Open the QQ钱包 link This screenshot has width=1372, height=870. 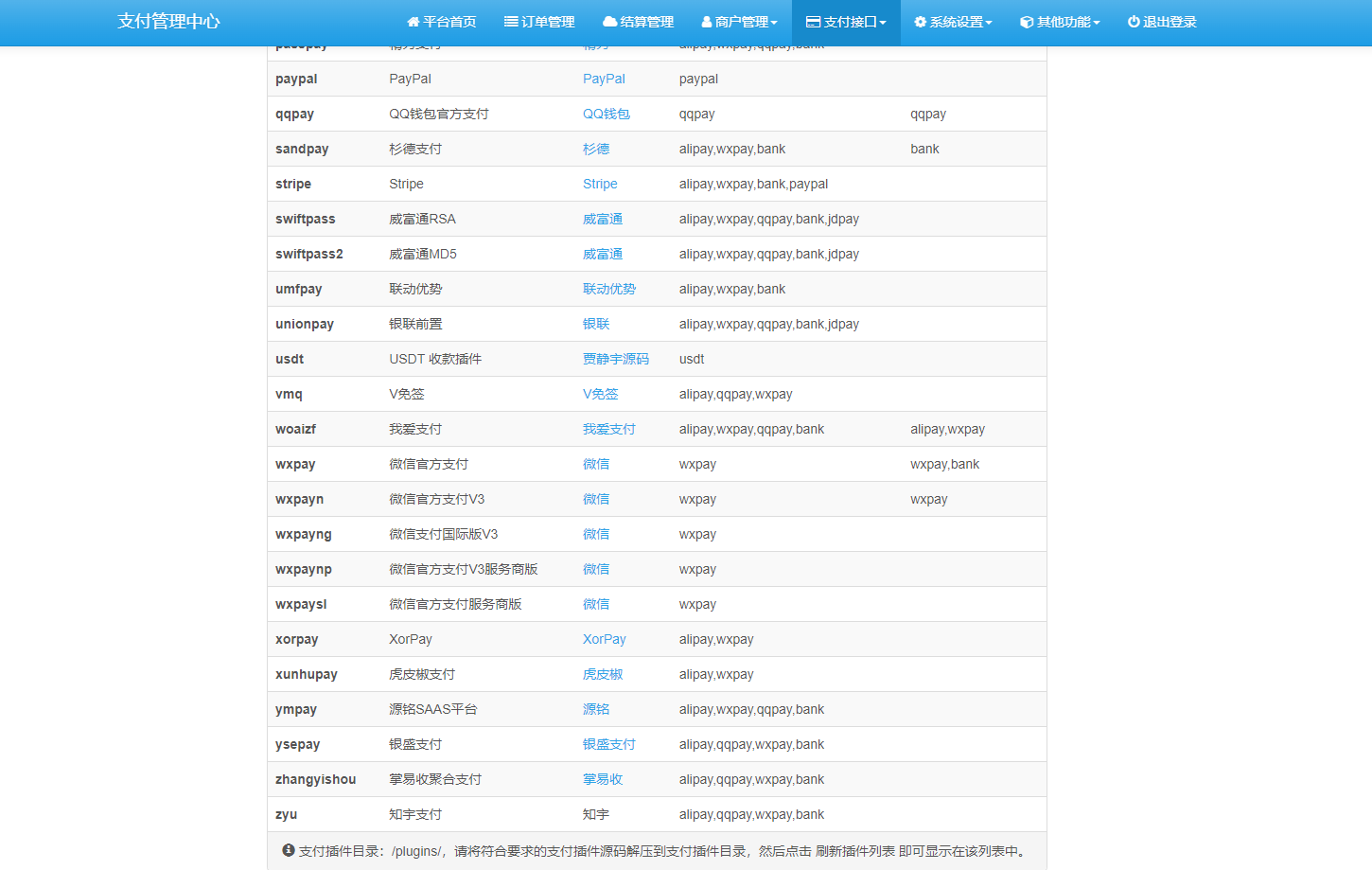(x=607, y=114)
